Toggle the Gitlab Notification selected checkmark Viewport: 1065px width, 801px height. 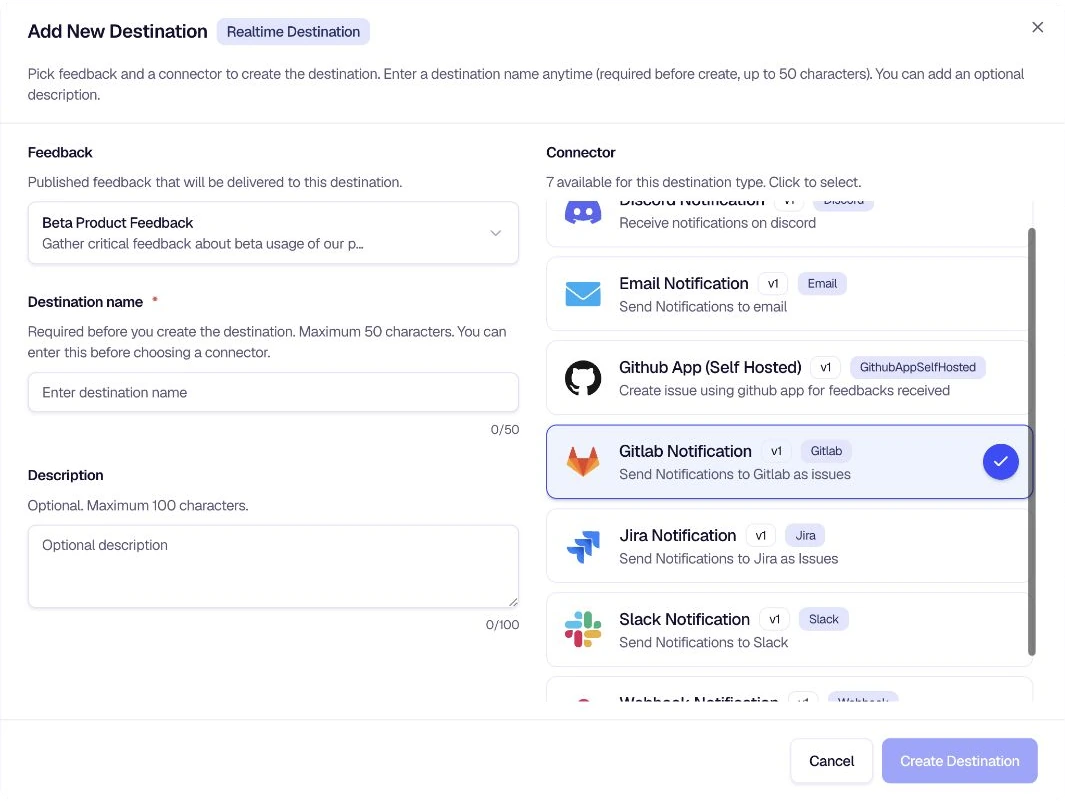point(1000,462)
